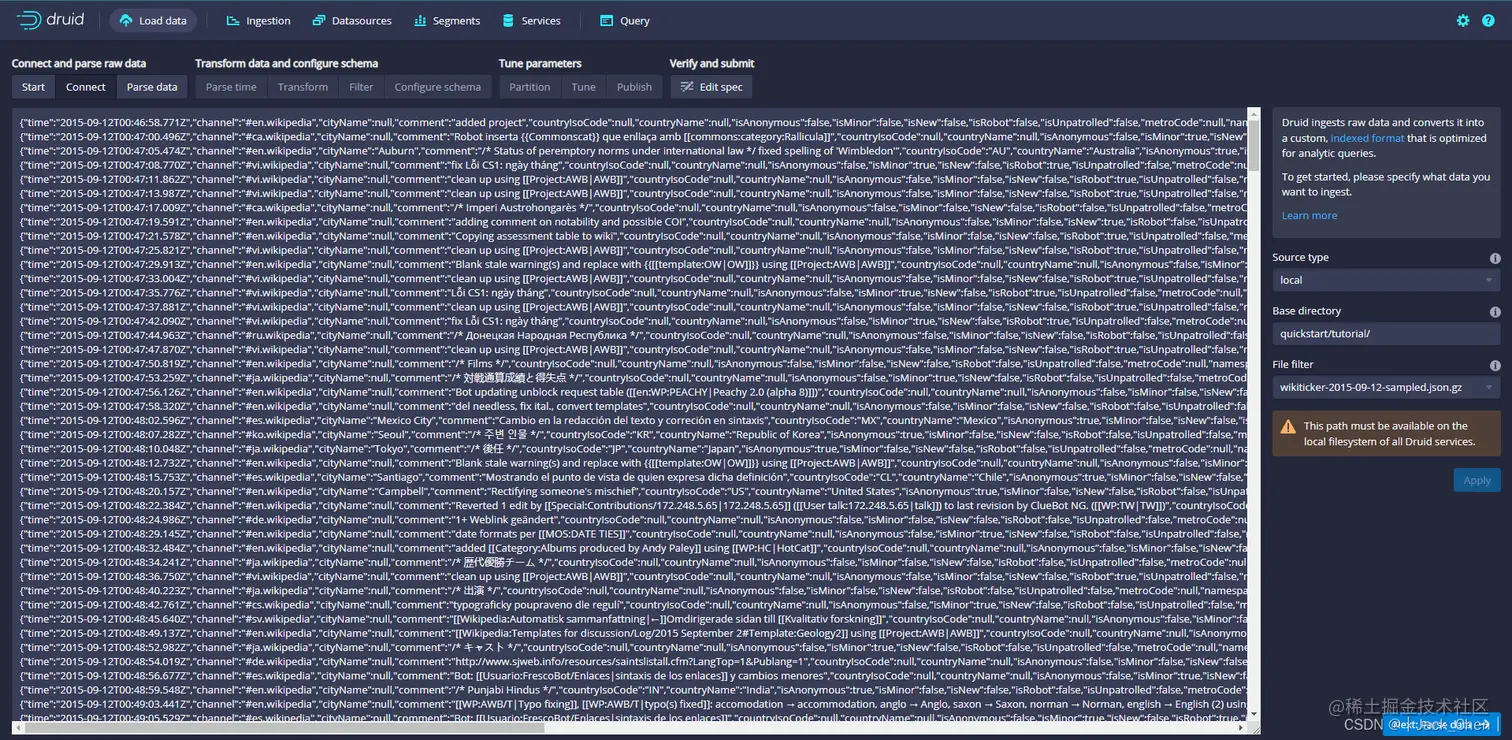Select the Start step
The image size is (1512, 740).
[34, 87]
